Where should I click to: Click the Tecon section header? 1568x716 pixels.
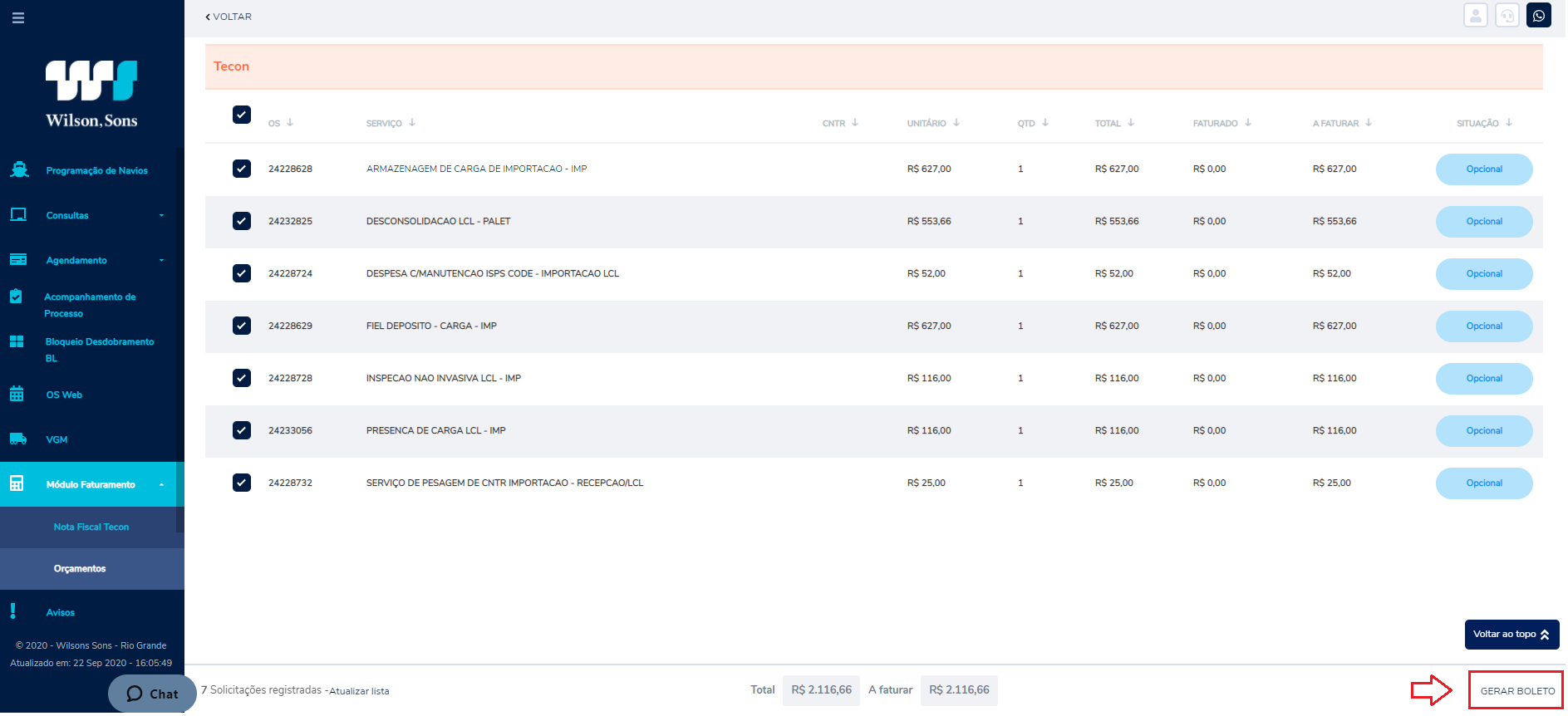(x=874, y=66)
